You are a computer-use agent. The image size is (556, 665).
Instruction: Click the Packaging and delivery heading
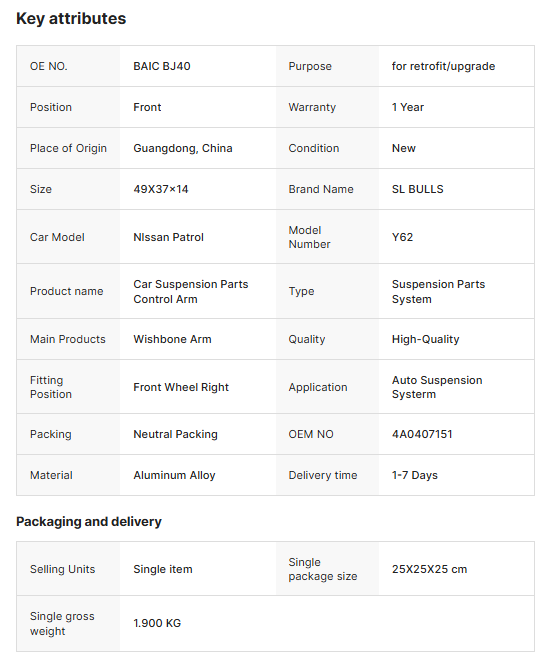coord(89,522)
